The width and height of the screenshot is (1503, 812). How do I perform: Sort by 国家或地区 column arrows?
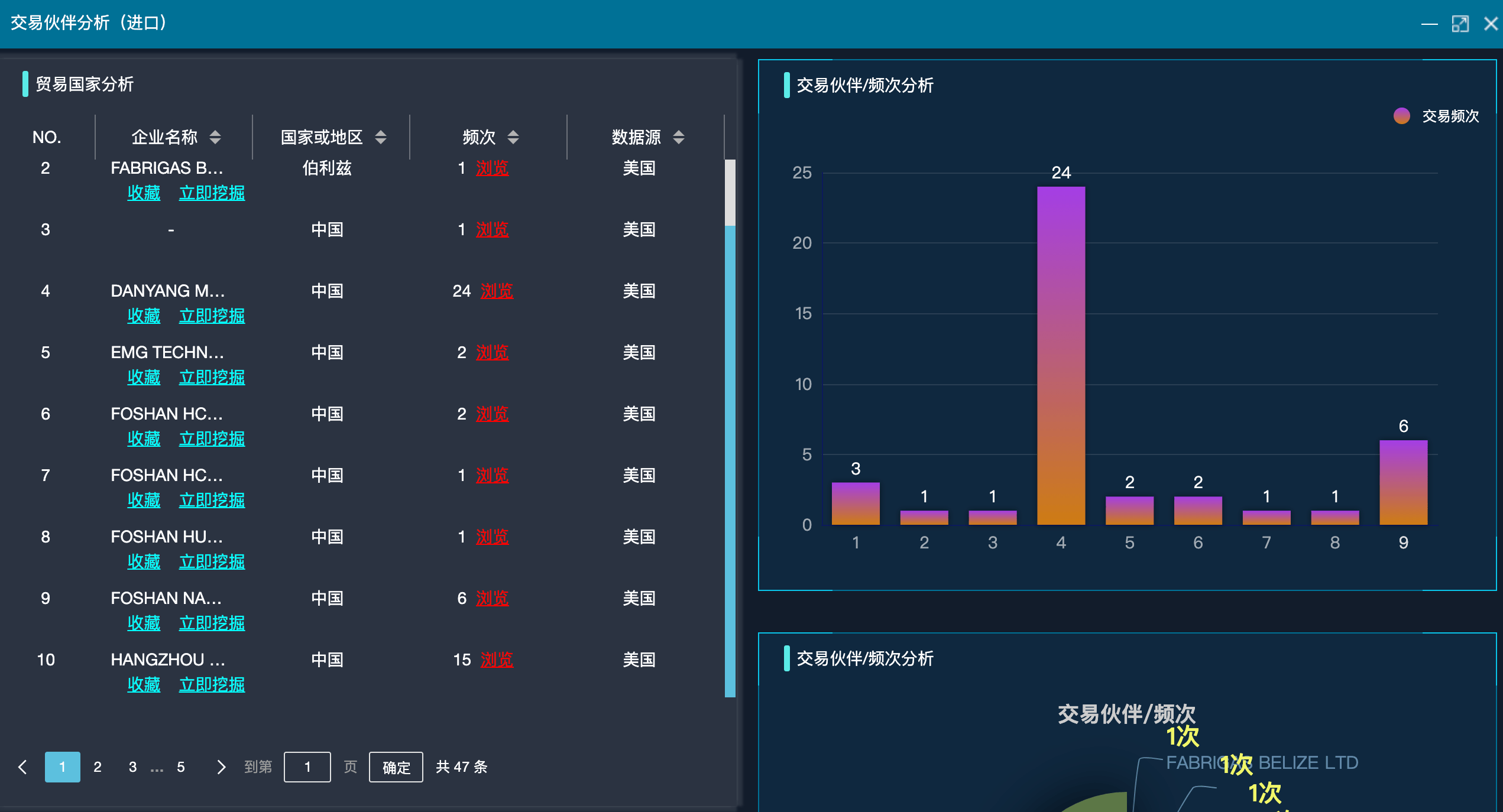(381, 137)
